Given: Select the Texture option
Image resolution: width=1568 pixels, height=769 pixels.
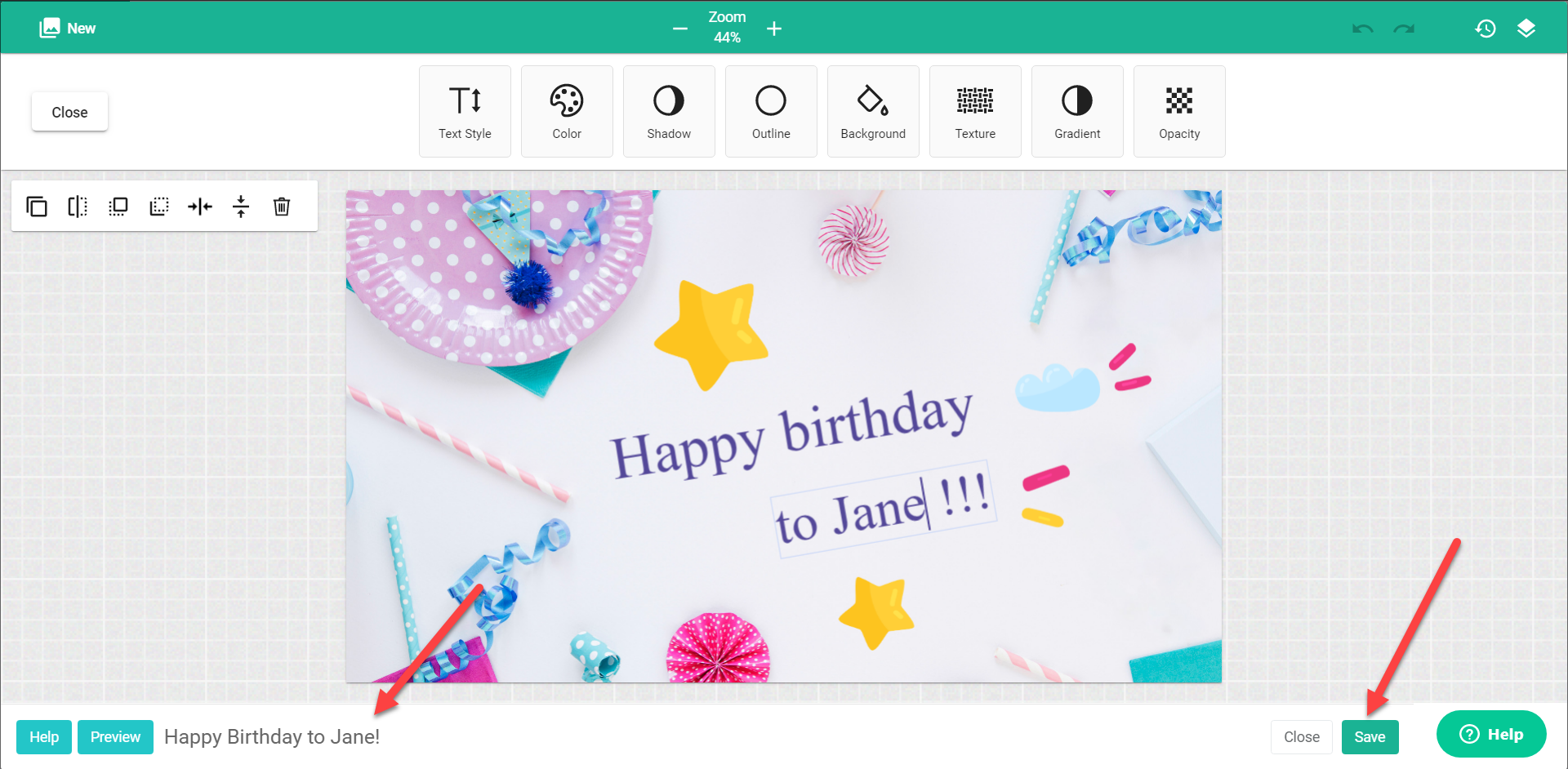Looking at the screenshot, I should [975, 111].
